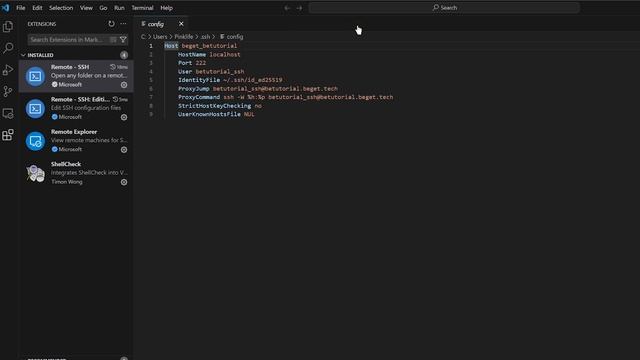Go back with the left arrow
The height and width of the screenshot is (360, 640).
[x=287, y=8]
